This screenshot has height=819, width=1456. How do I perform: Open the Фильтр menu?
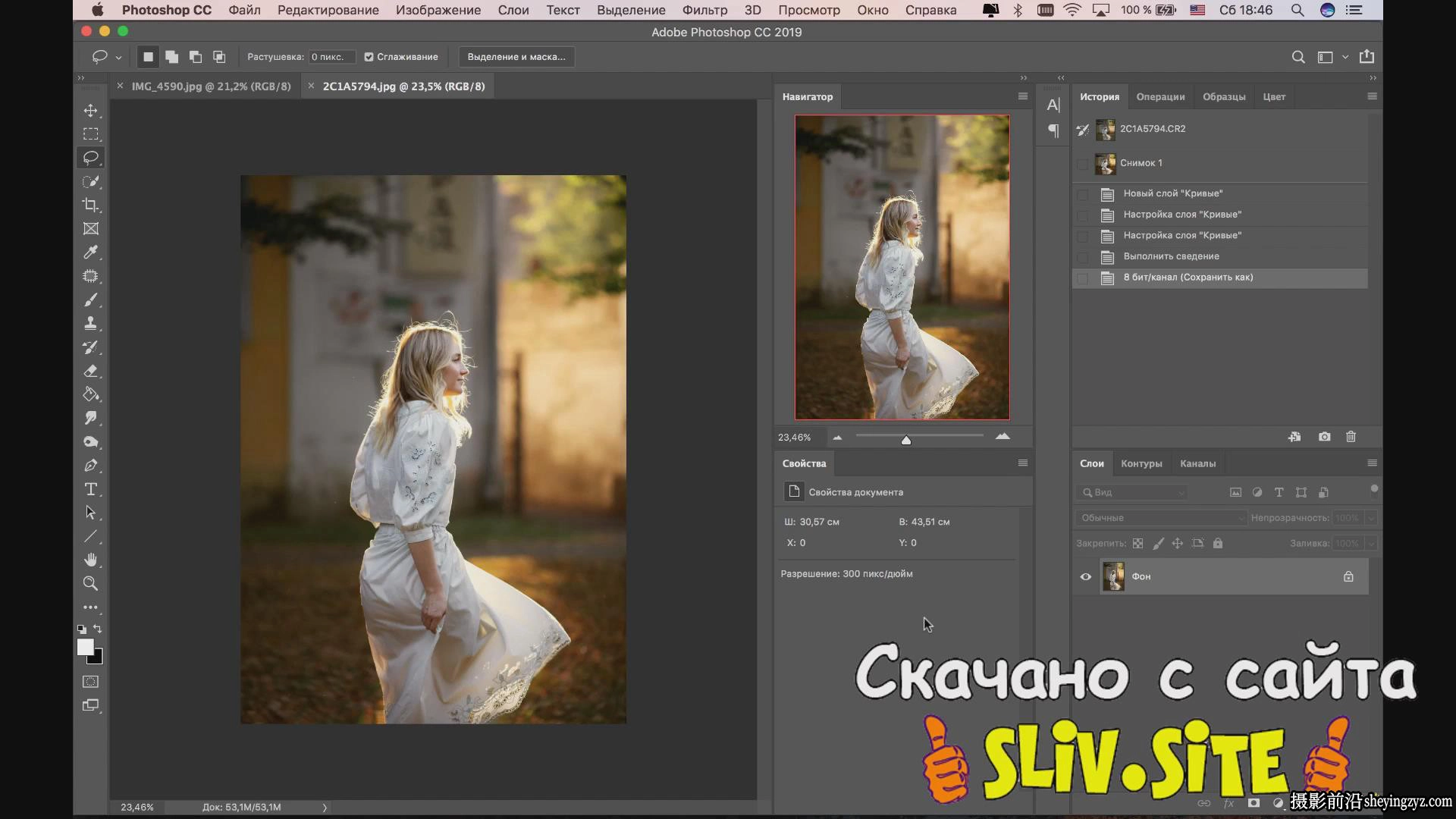[x=704, y=10]
